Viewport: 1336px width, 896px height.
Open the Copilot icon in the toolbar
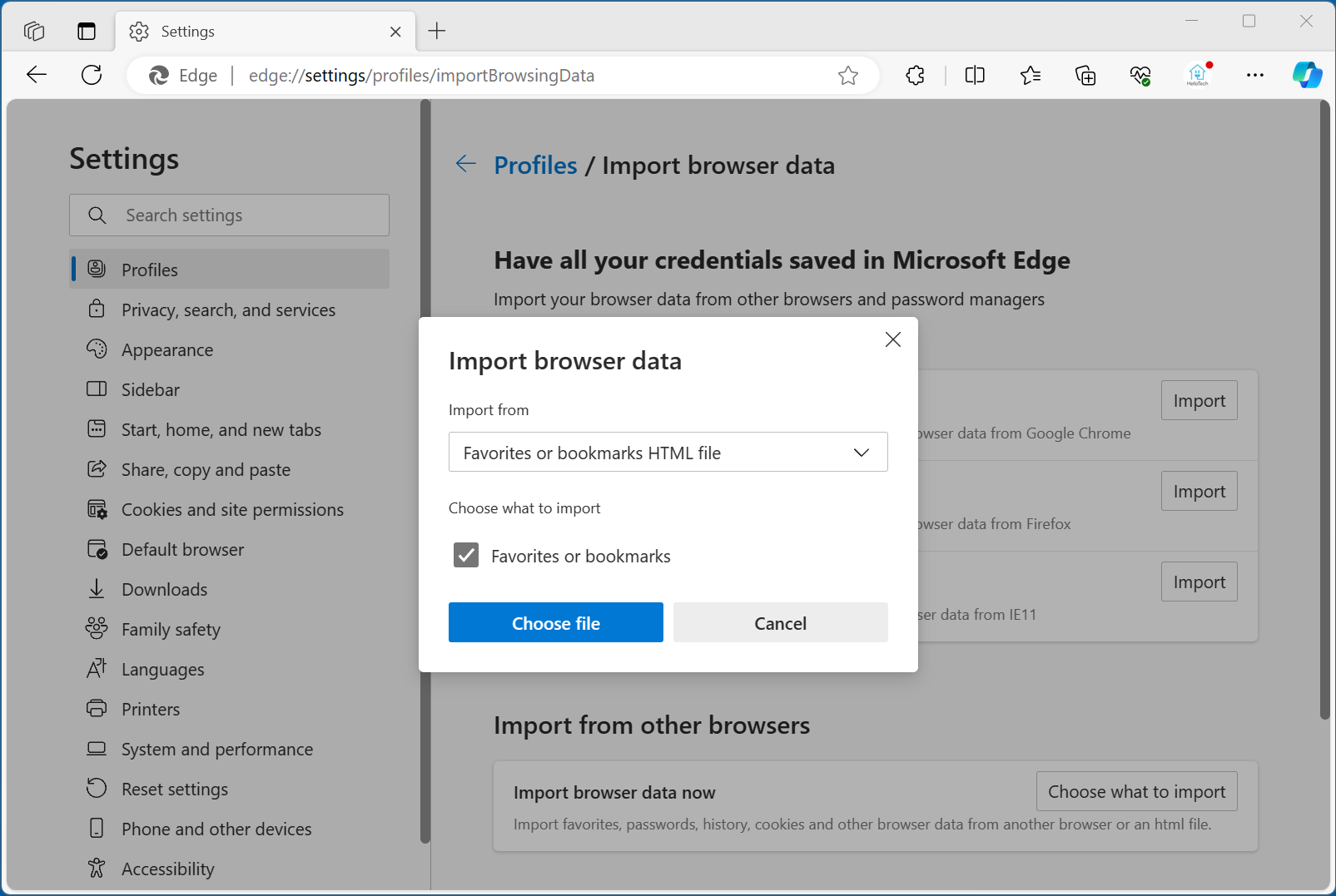(1307, 75)
